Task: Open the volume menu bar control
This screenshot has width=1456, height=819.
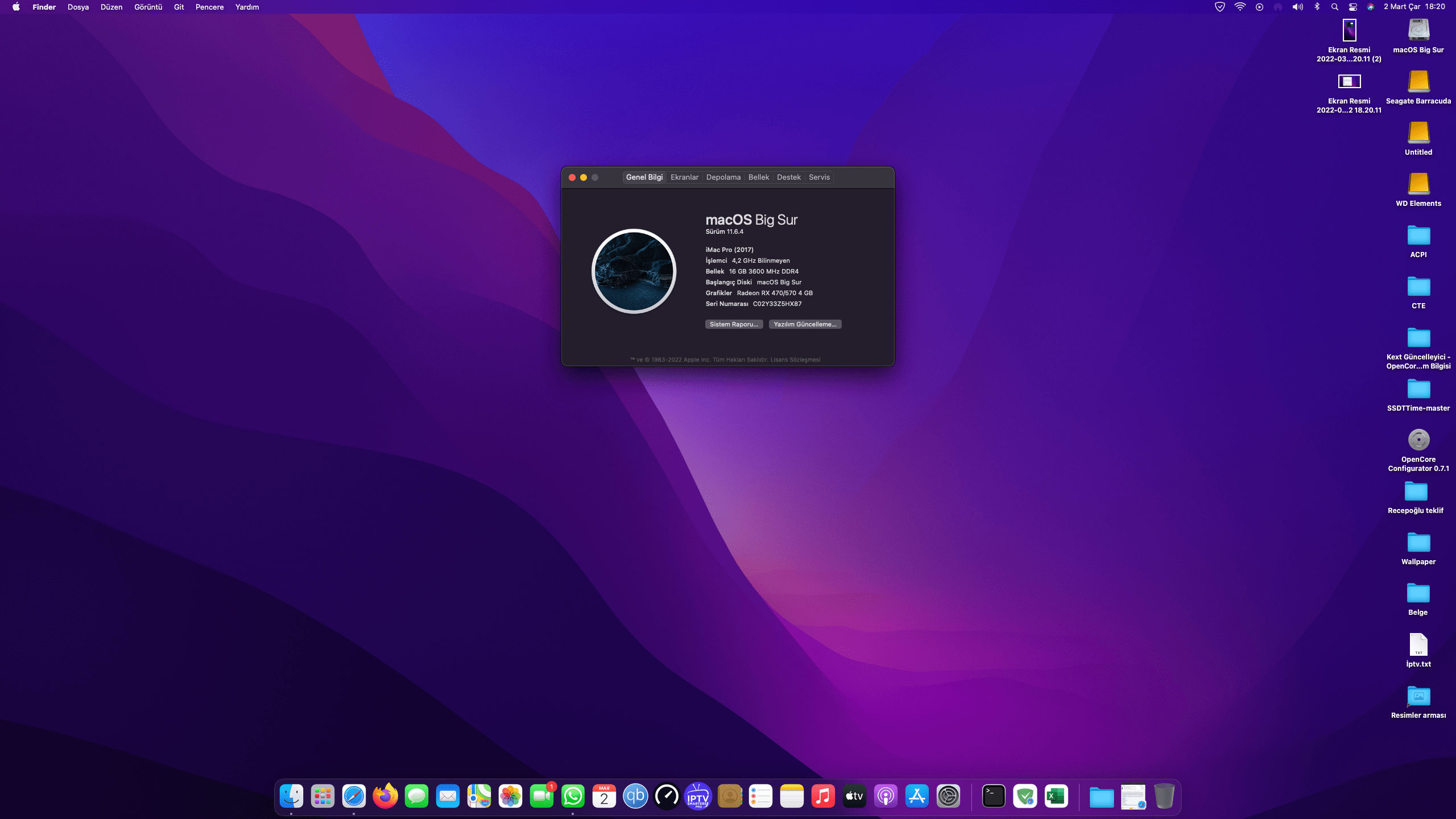Action: [1297, 7]
